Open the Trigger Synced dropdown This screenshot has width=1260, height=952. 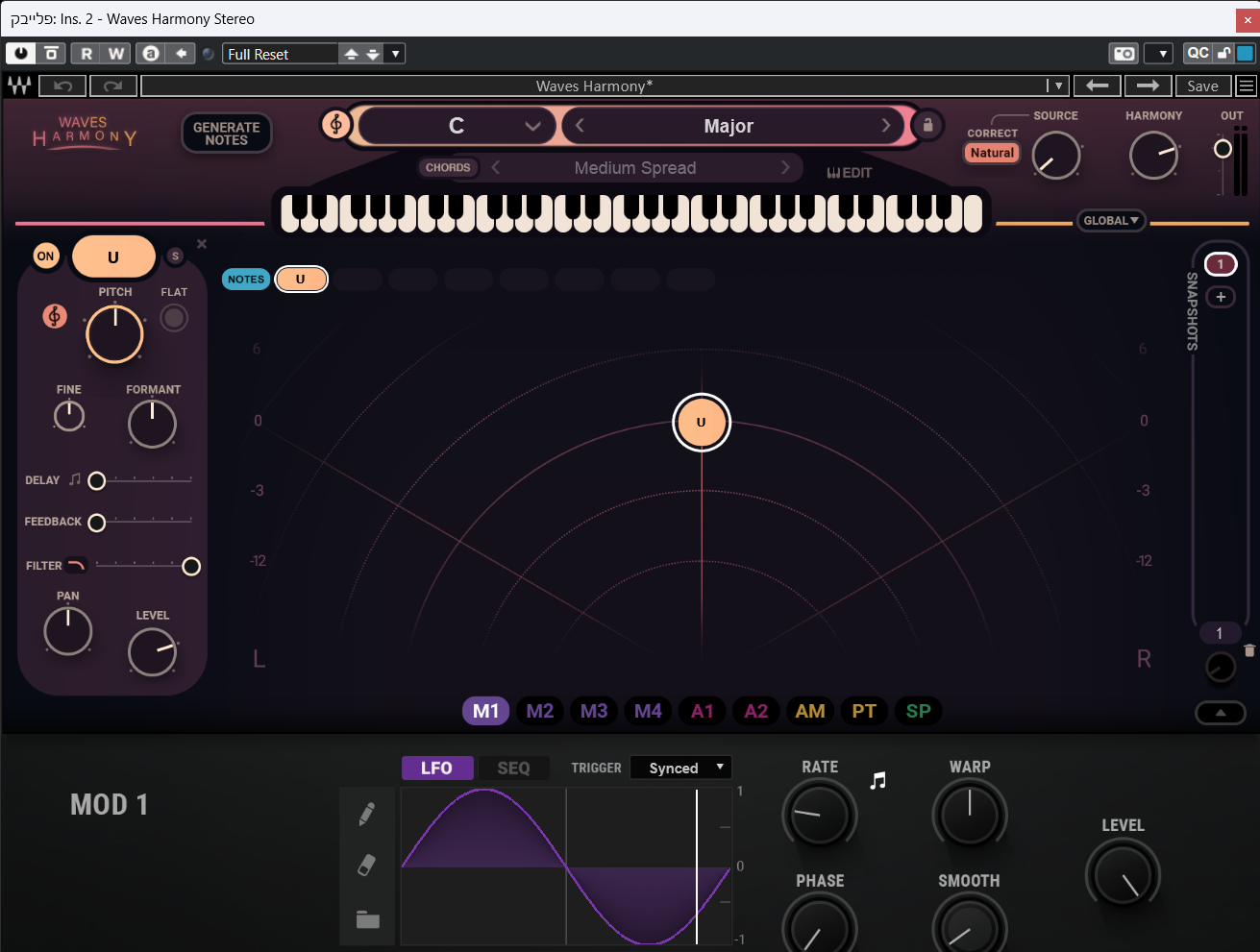click(680, 768)
